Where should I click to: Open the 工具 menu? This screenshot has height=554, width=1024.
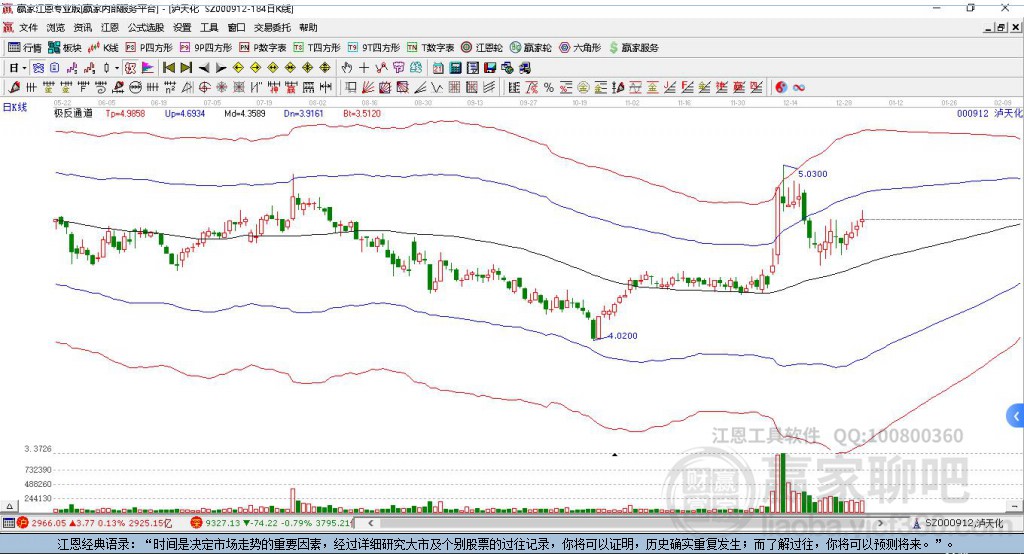[209, 27]
